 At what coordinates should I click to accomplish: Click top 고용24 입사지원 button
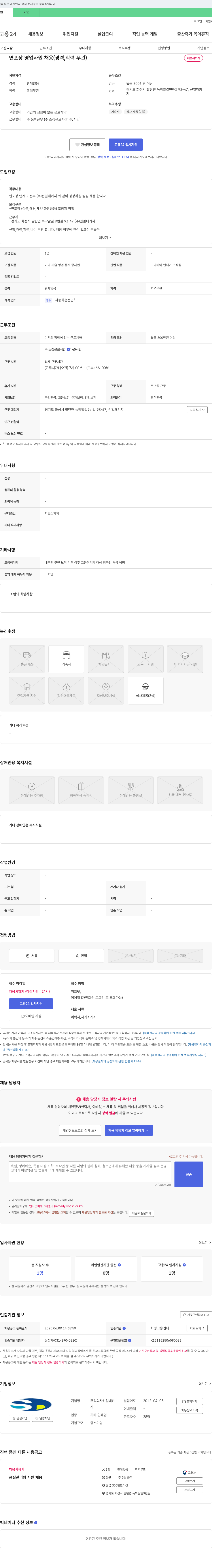tap(125, 145)
